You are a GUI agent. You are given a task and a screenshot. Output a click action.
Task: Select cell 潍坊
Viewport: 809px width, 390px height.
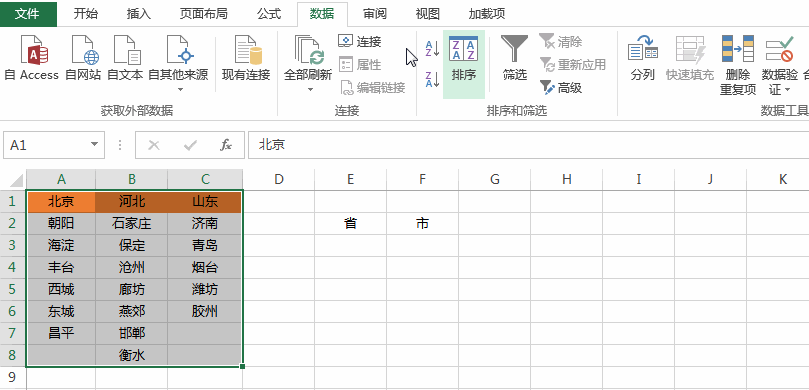tap(205, 289)
